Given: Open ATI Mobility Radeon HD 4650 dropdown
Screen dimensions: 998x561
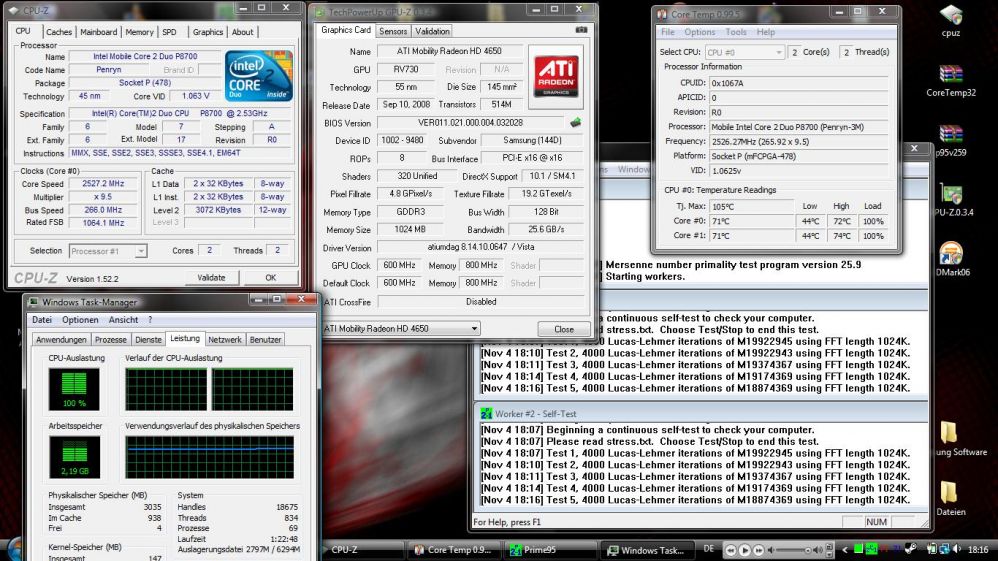Looking at the screenshot, I should 400,329.
